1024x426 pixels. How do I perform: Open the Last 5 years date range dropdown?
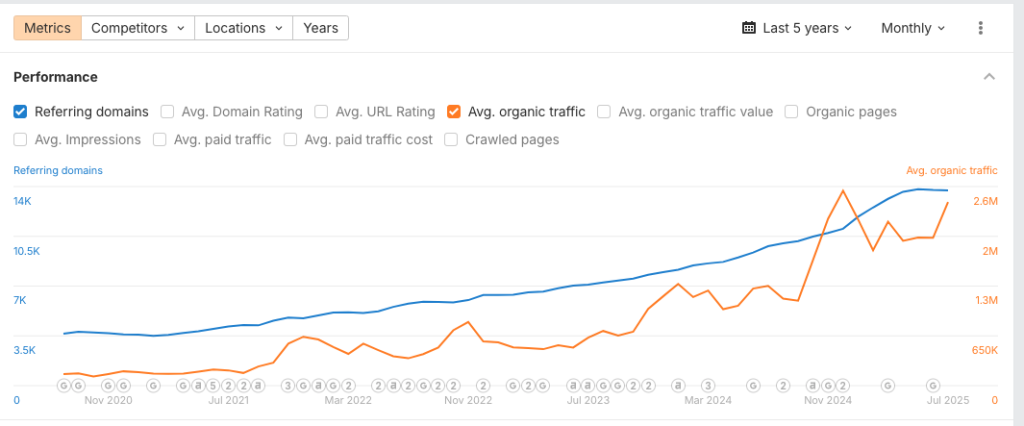pos(797,28)
